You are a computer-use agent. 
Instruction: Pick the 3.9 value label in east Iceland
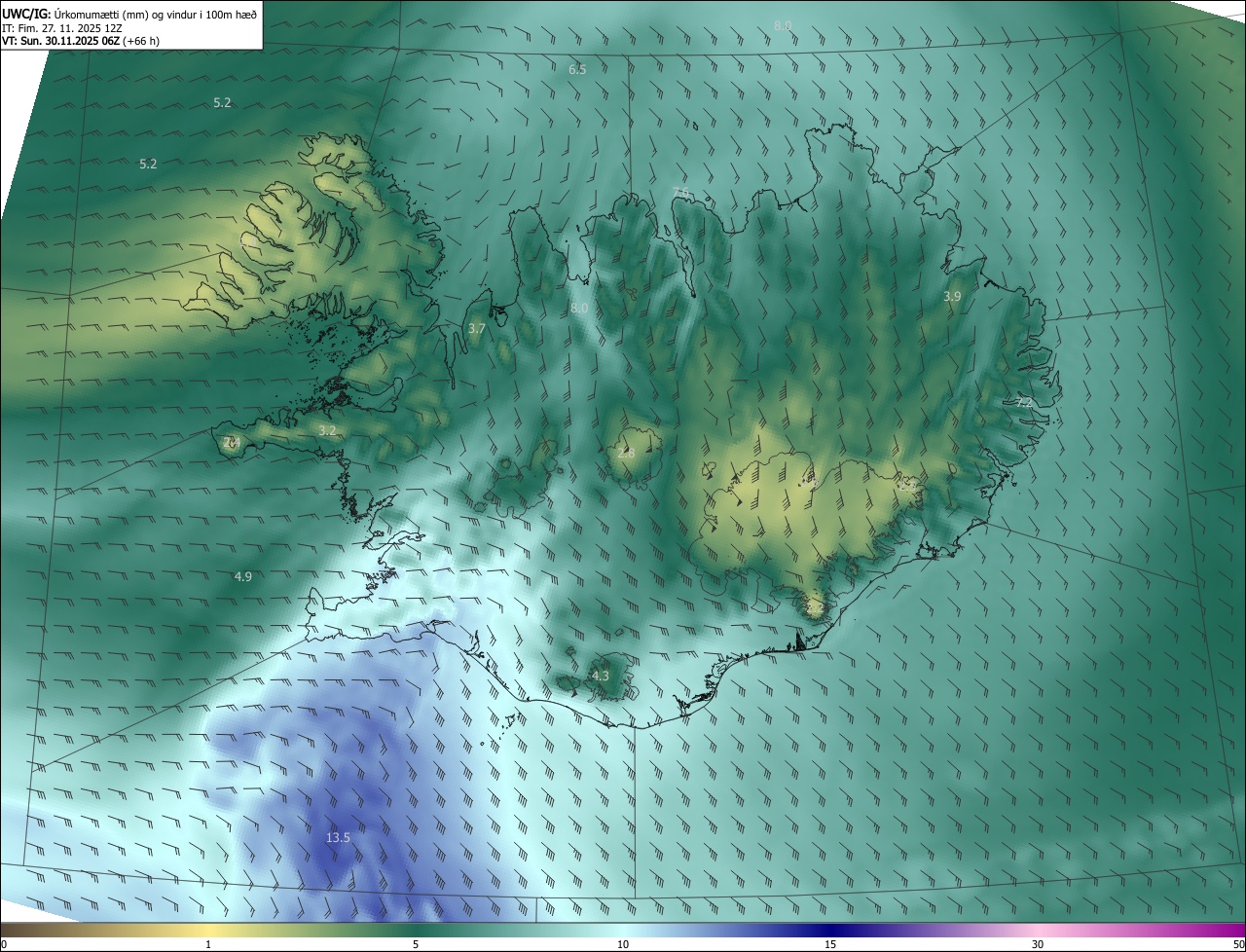click(x=952, y=296)
